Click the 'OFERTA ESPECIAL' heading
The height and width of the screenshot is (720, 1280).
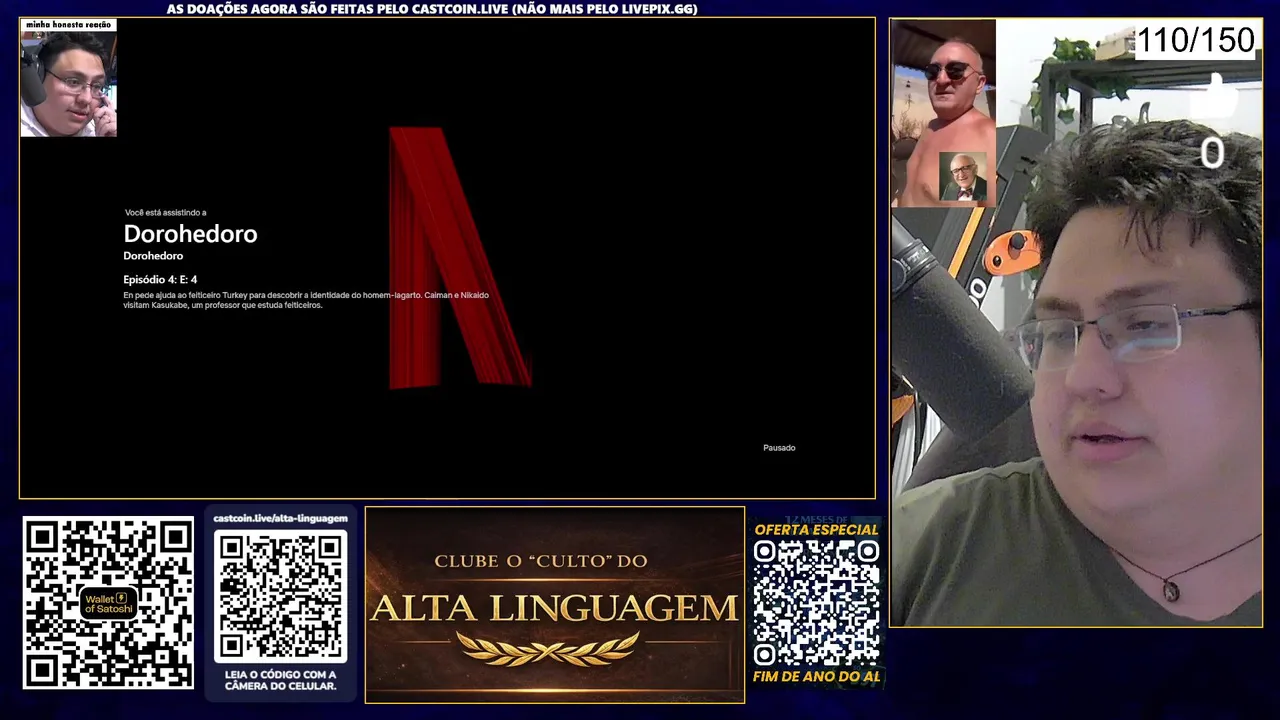(816, 530)
